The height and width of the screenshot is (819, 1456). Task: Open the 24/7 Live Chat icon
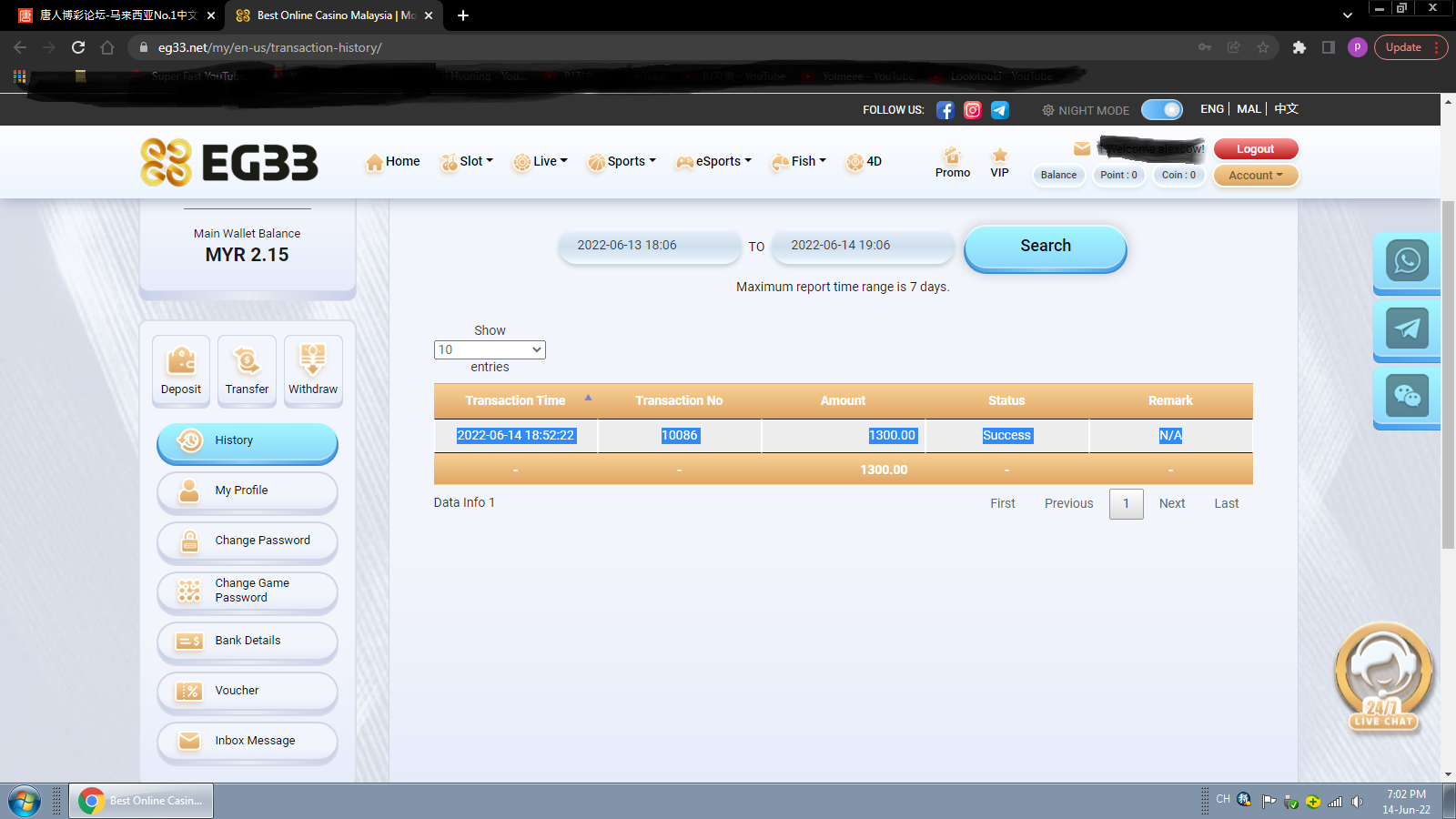pyautogui.click(x=1383, y=678)
